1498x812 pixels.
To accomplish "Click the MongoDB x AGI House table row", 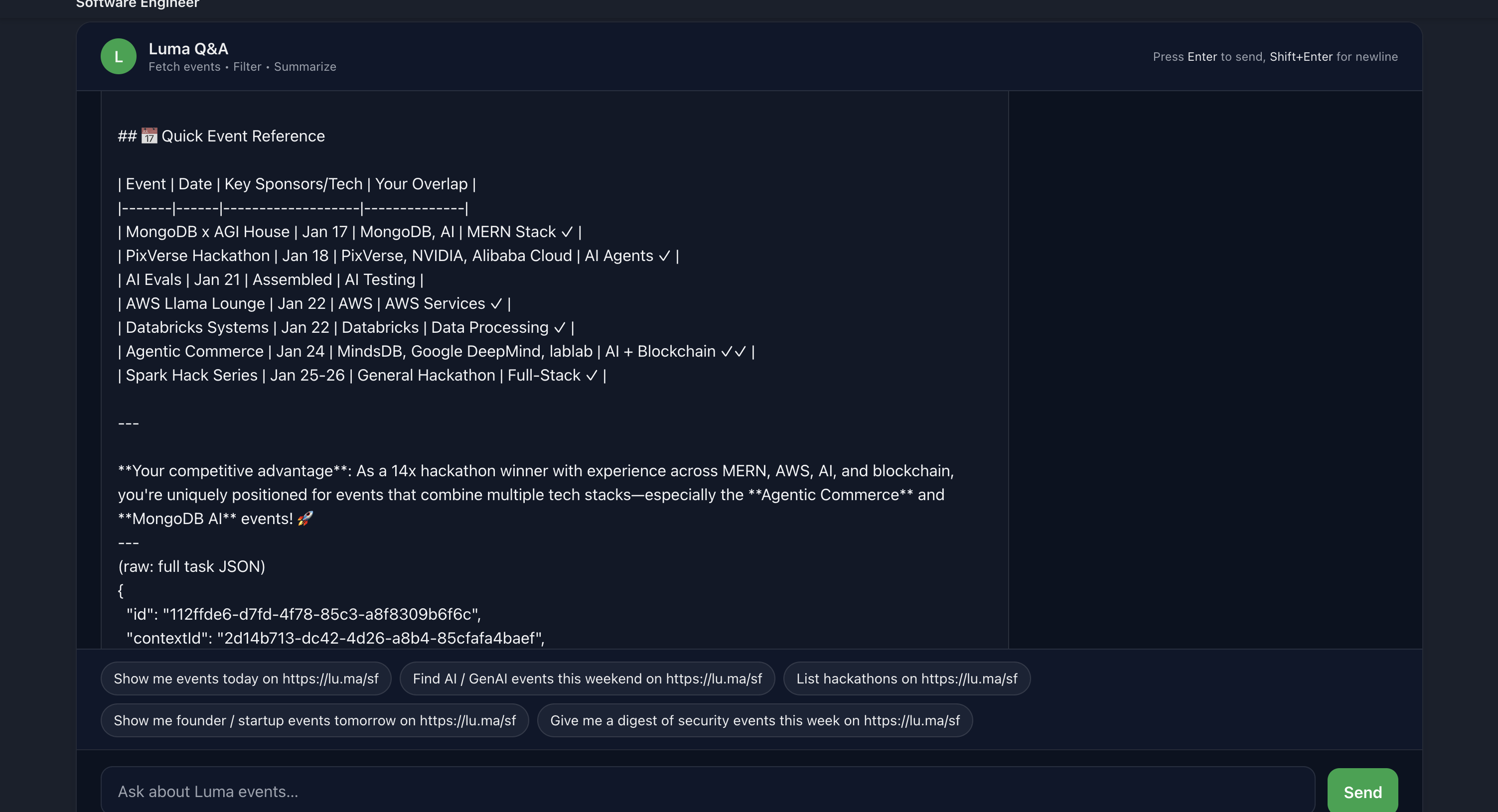I will (x=349, y=232).
